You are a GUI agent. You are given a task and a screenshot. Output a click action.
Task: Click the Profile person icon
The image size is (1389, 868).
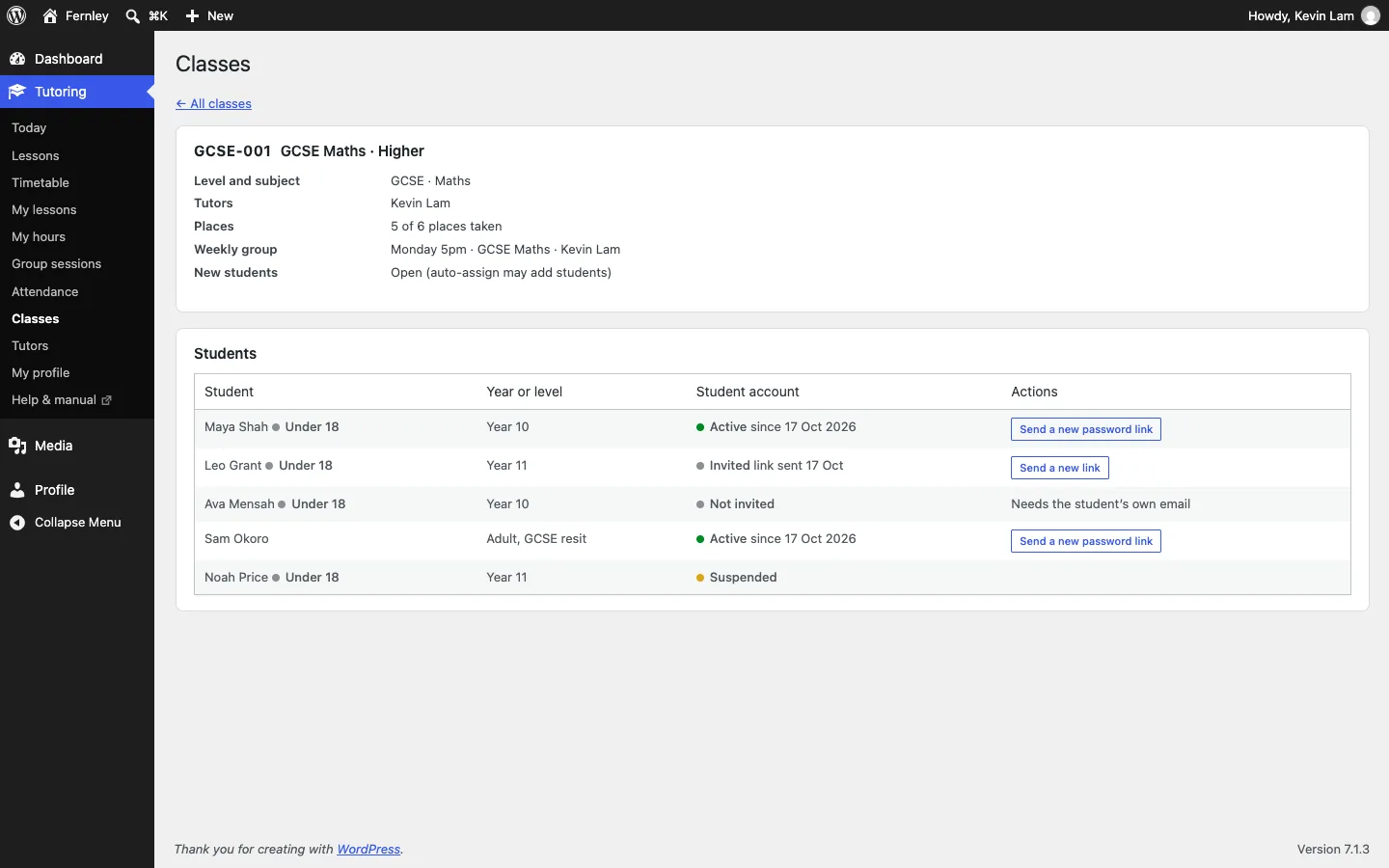tap(17, 490)
